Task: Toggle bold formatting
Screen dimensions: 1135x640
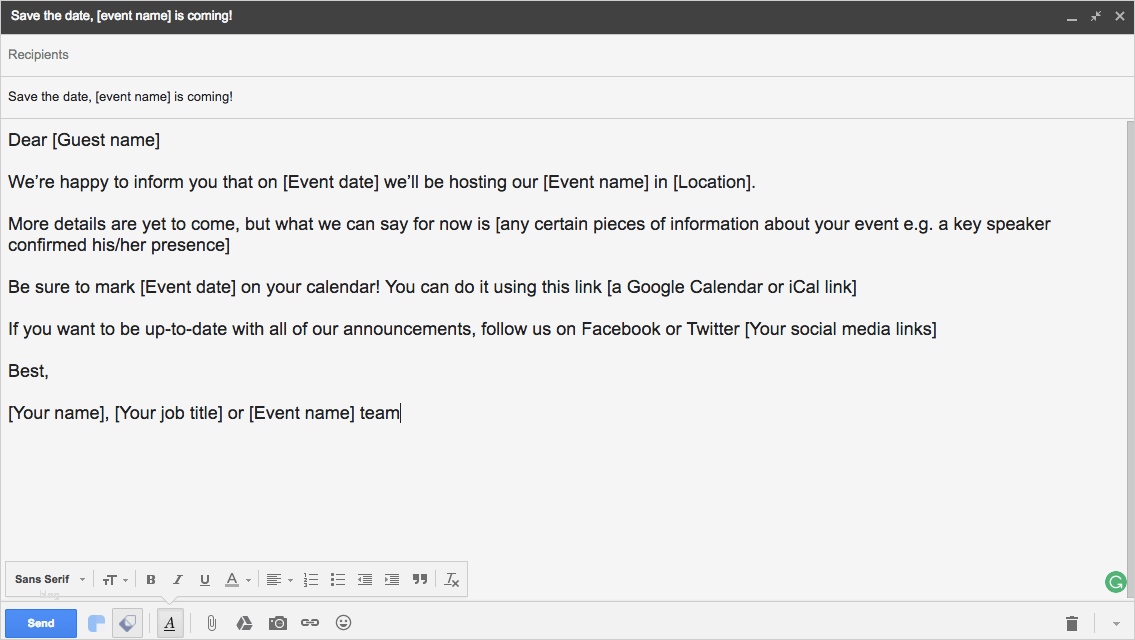Action: click(151, 580)
